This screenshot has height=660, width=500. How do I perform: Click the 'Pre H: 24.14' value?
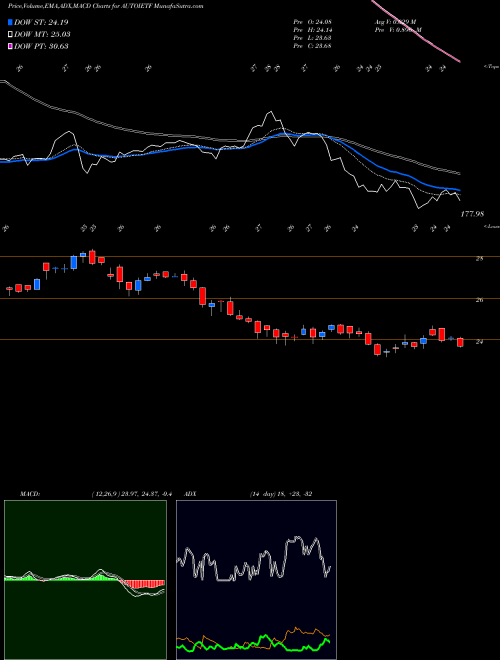(x=312, y=30)
